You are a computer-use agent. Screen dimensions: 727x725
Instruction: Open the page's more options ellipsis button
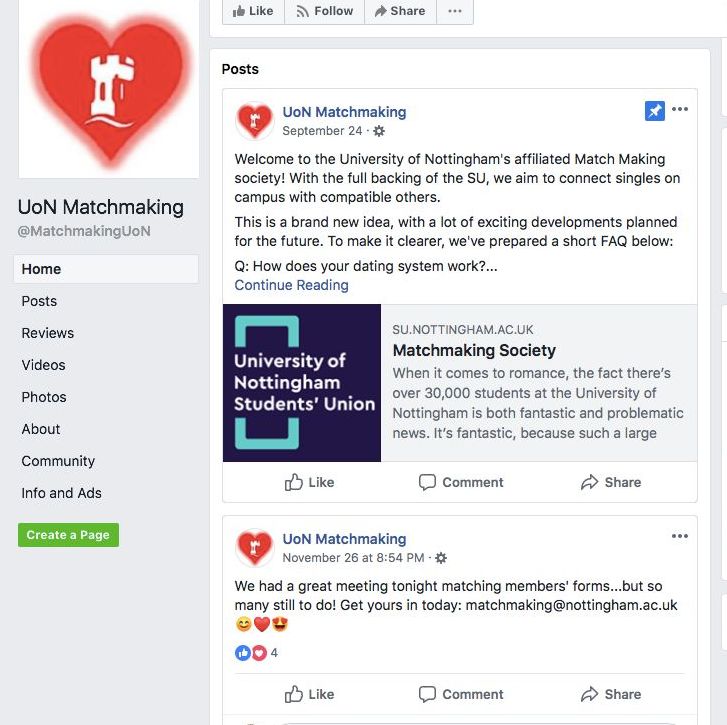click(455, 11)
